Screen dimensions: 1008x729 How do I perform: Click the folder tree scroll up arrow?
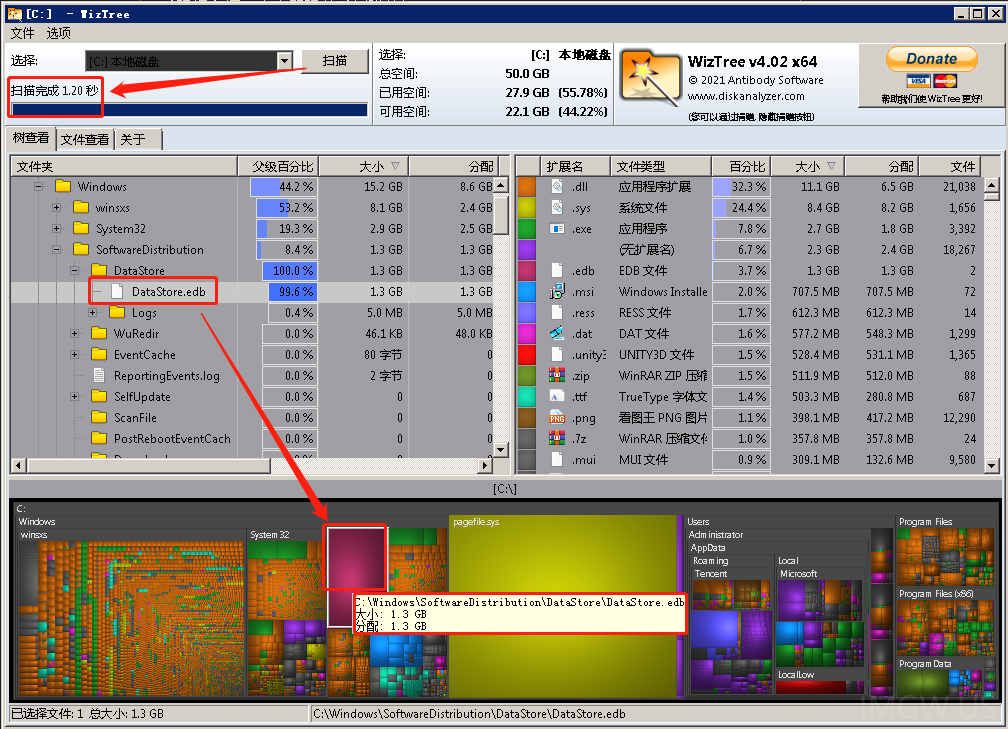pyautogui.click(x=501, y=186)
